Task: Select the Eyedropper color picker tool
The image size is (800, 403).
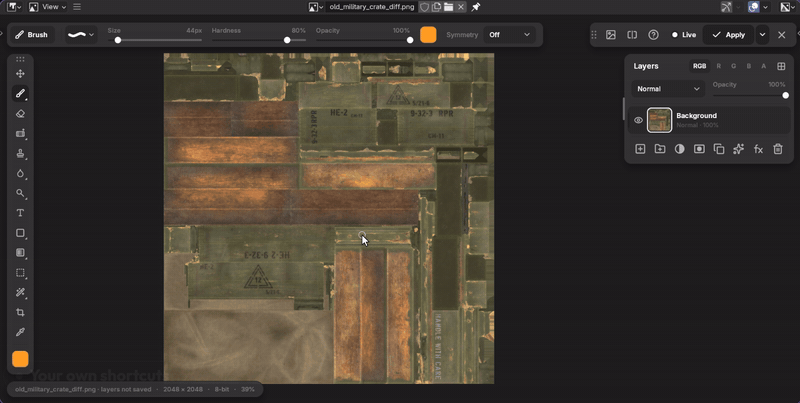Action: click(x=20, y=332)
